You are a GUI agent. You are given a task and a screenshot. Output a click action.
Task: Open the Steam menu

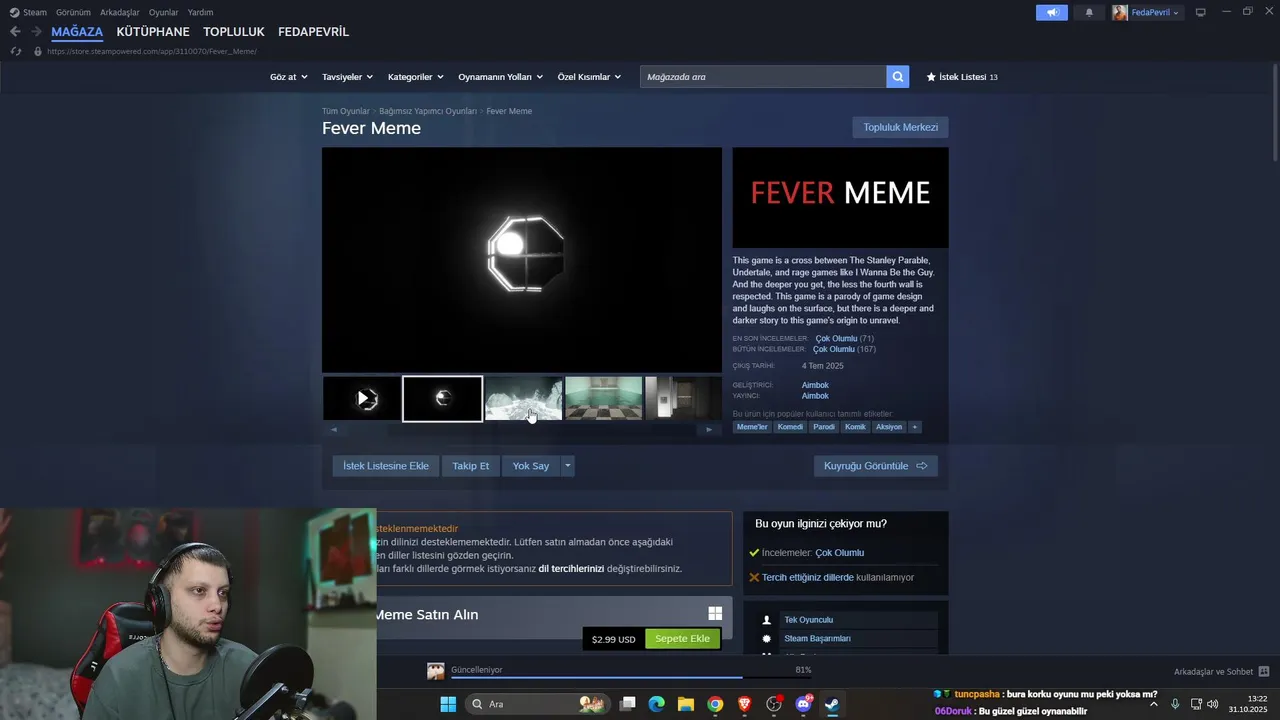pyautogui.click(x=28, y=12)
